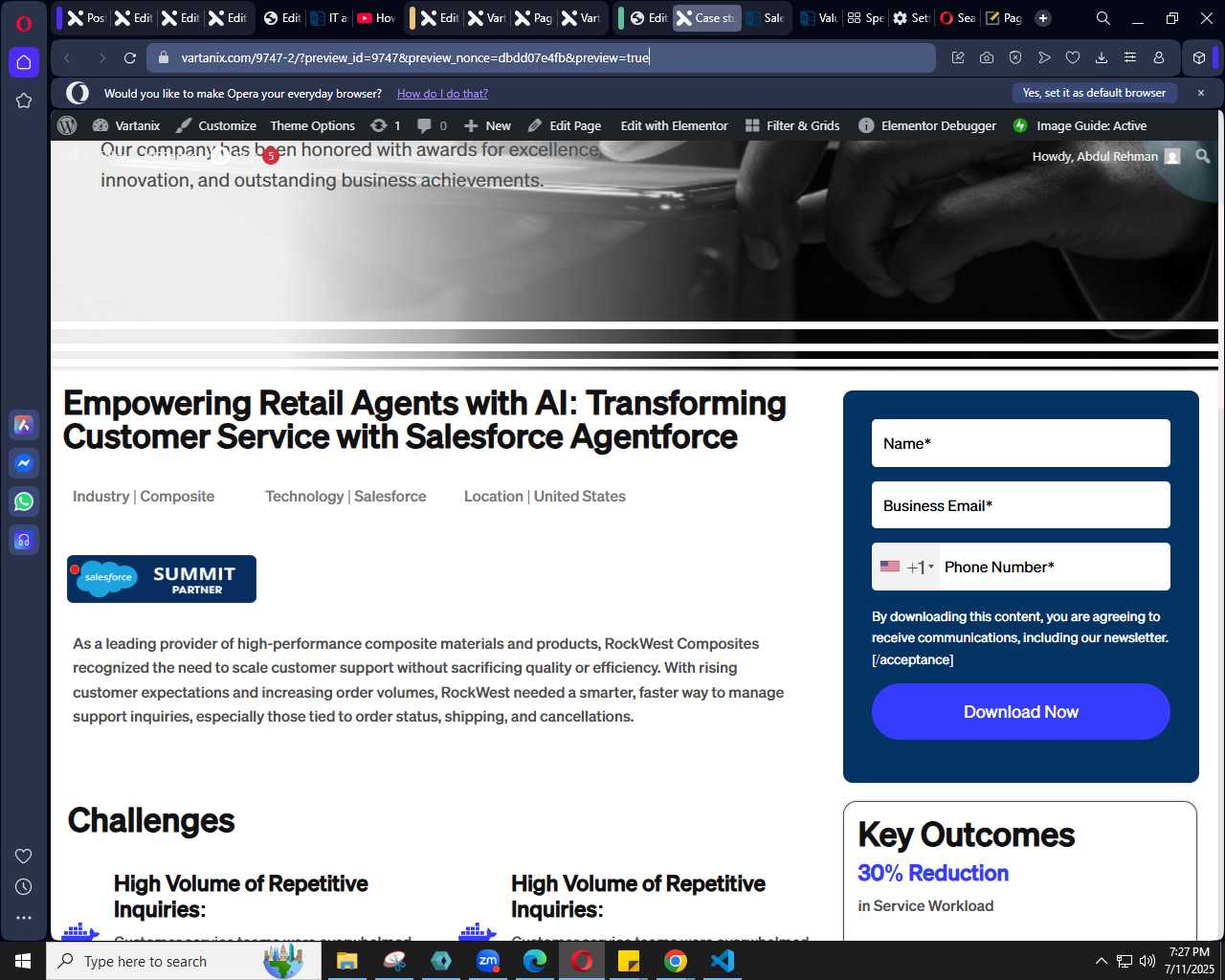Image resolution: width=1225 pixels, height=980 pixels.
Task: Reload the current page
Action: click(130, 58)
